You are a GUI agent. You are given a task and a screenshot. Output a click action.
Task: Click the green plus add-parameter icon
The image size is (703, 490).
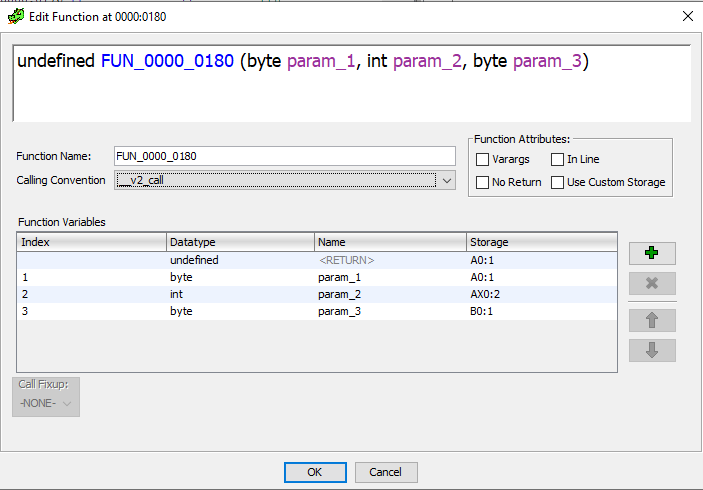click(652, 253)
